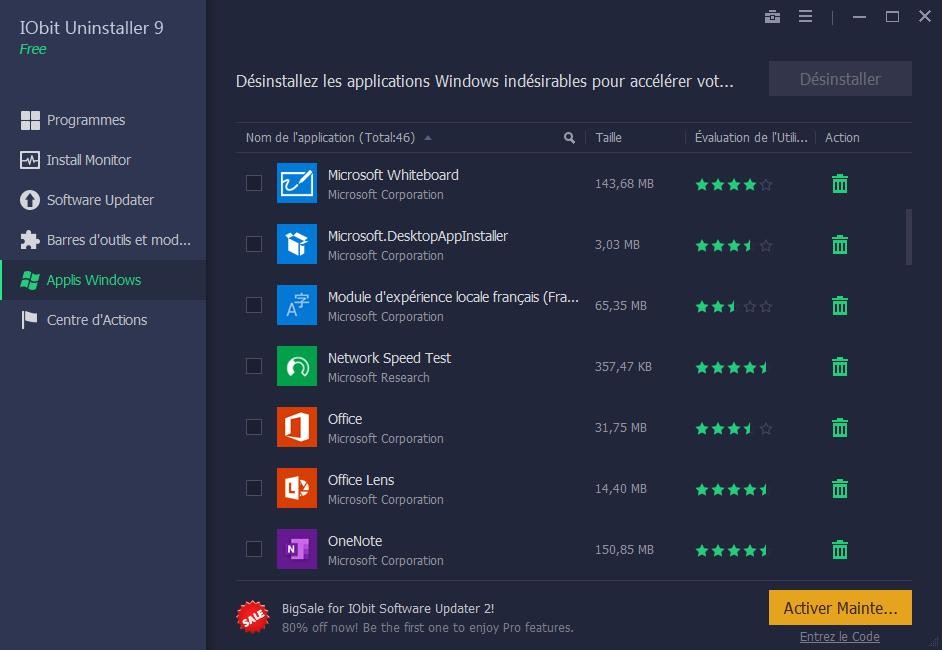Click the 31,75 MB size value
Viewport: 942px width, 650px height.
621,428
